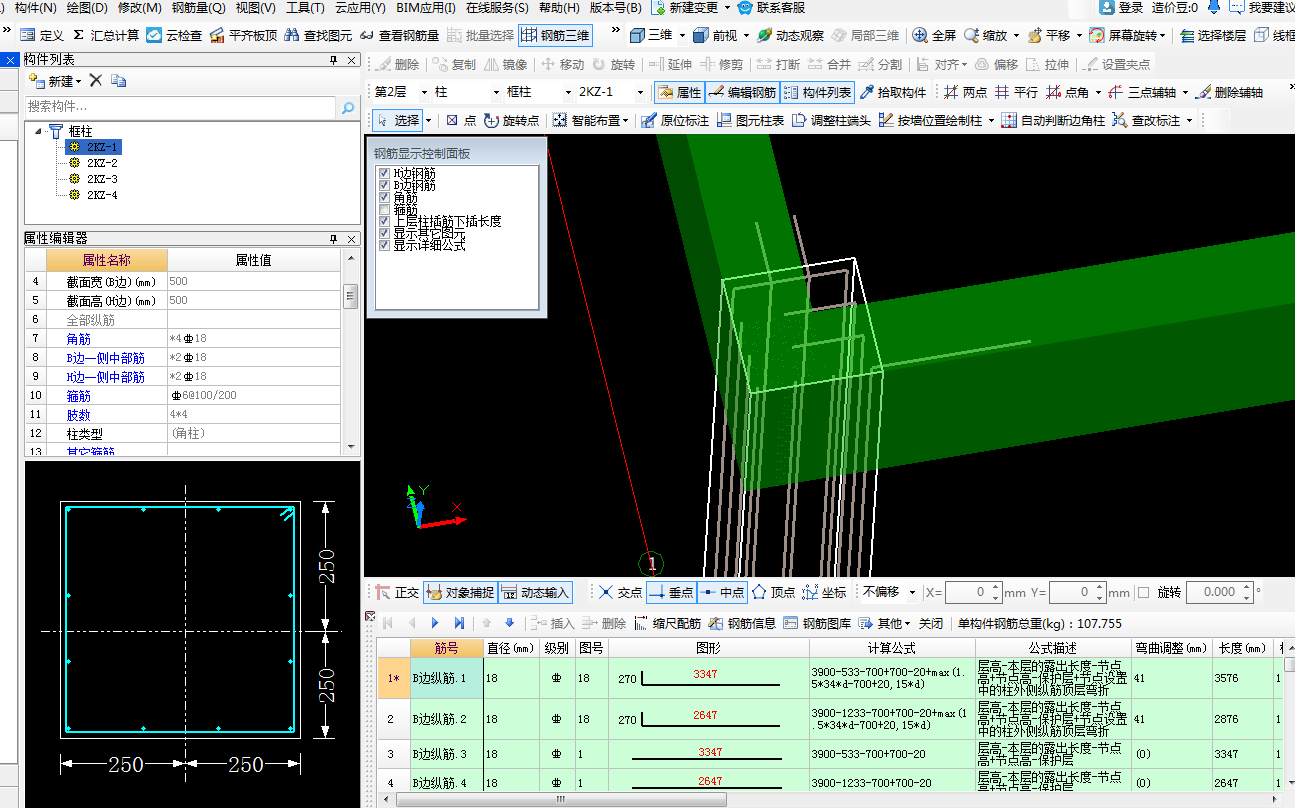Image resolution: width=1295 pixels, height=808 pixels.
Task: Open the 其他 dropdown in rebar toolbar
Action: [x=886, y=623]
